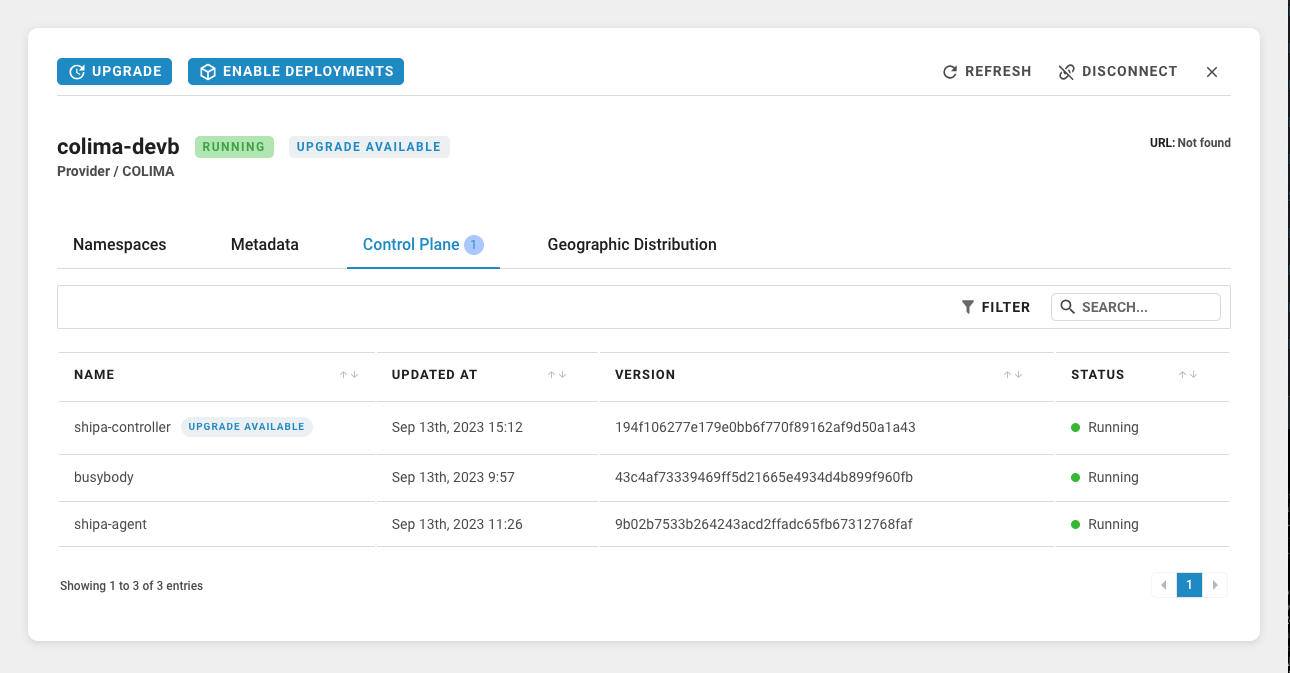Go to next page arrow

coord(1215,585)
